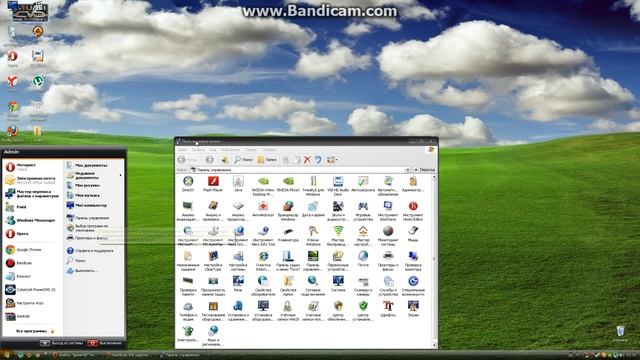This screenshot has width=640, height=360.
Task: Open Windows Messenger from Start menu
Action: click(x=32, y=220)
